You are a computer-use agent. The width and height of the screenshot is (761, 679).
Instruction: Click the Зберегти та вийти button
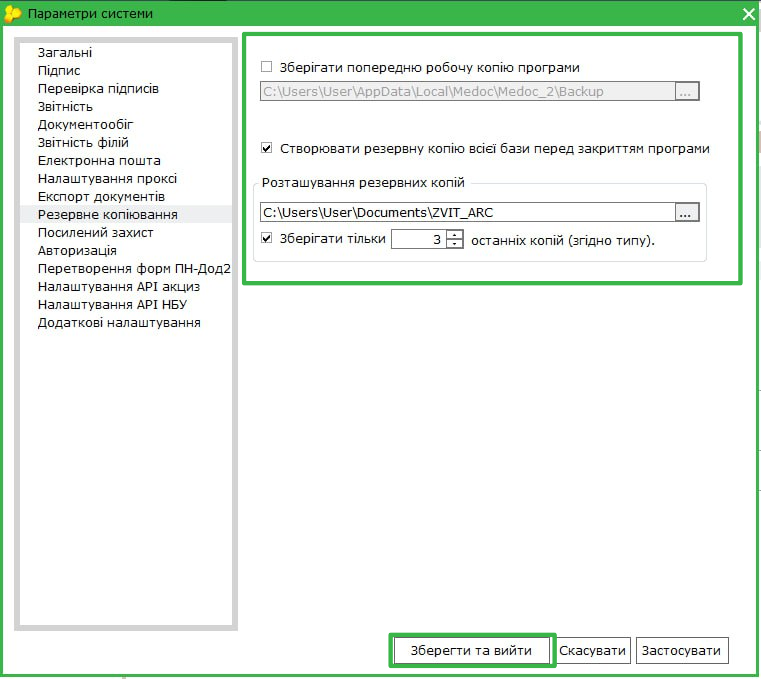471,650
